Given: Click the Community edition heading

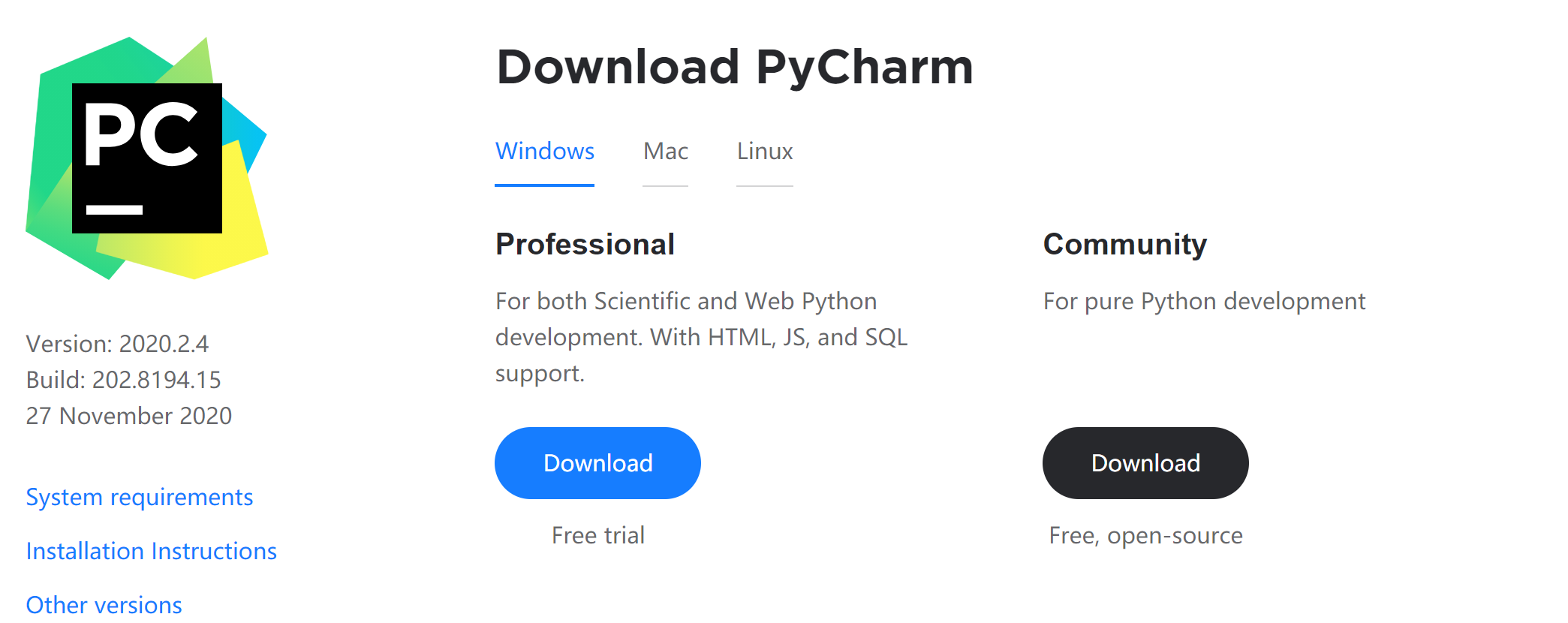Looking at the screenshot, I should (1125, 245).
